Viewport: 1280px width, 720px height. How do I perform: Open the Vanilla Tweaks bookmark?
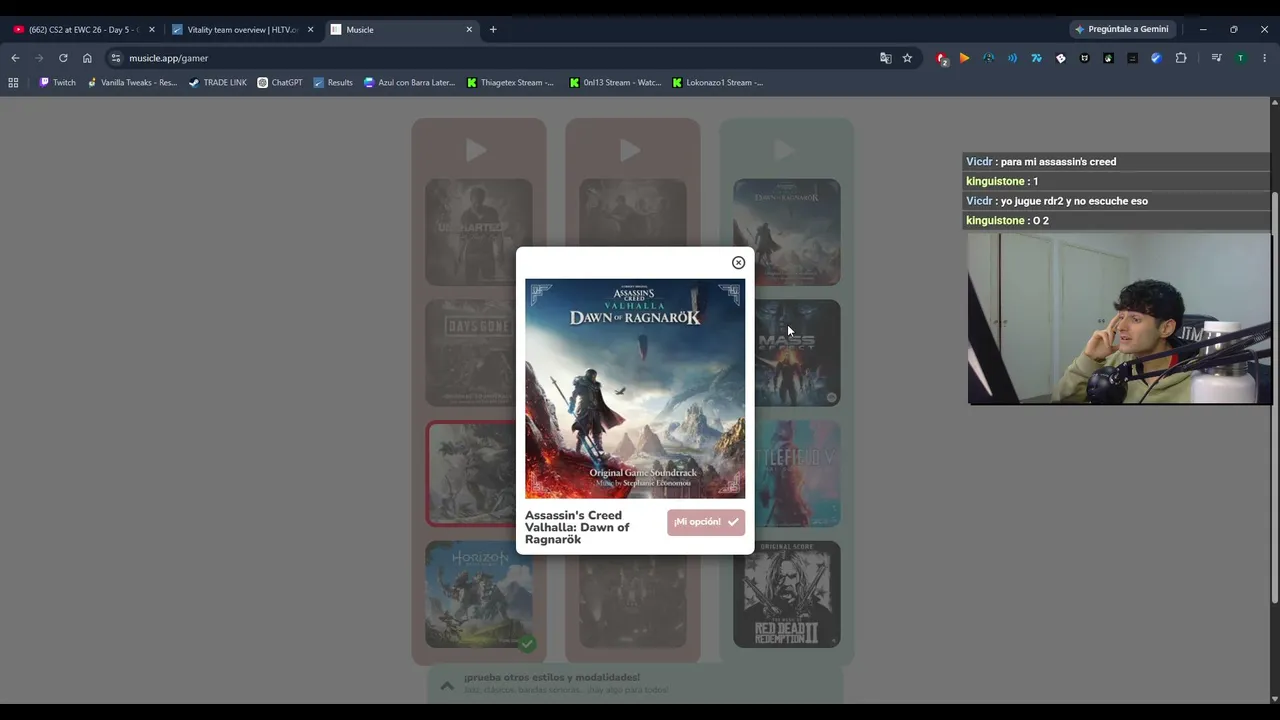coord(132,83)
